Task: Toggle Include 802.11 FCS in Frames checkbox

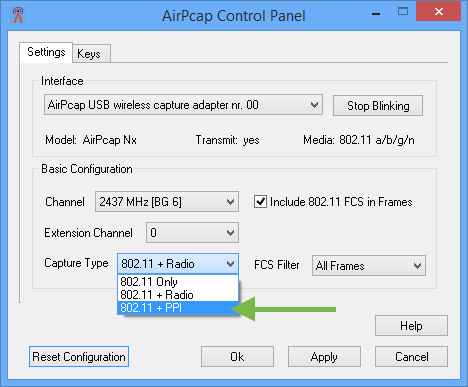Action: click(260, 202)
